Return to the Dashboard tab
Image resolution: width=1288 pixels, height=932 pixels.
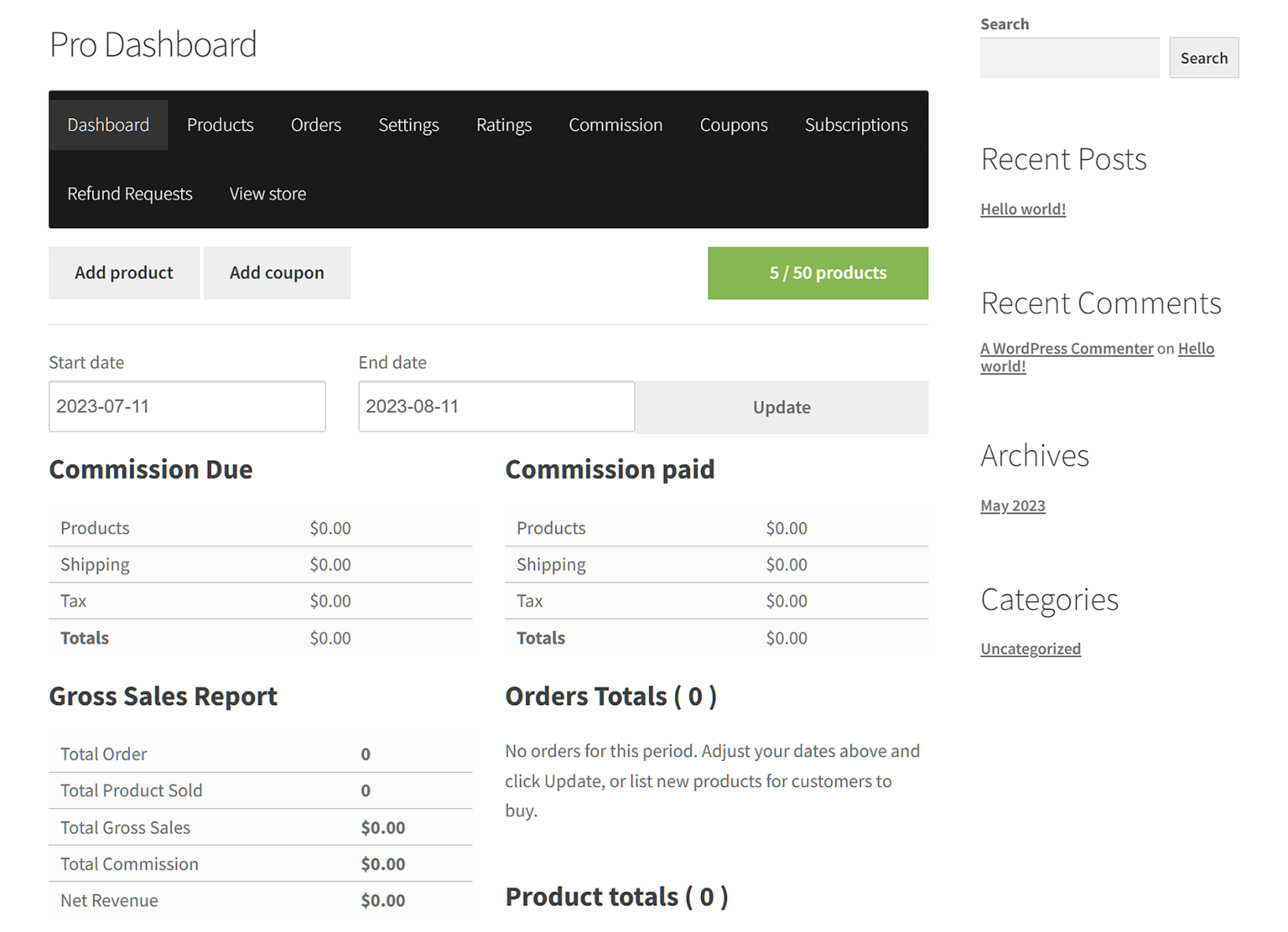tap(108, 124)
